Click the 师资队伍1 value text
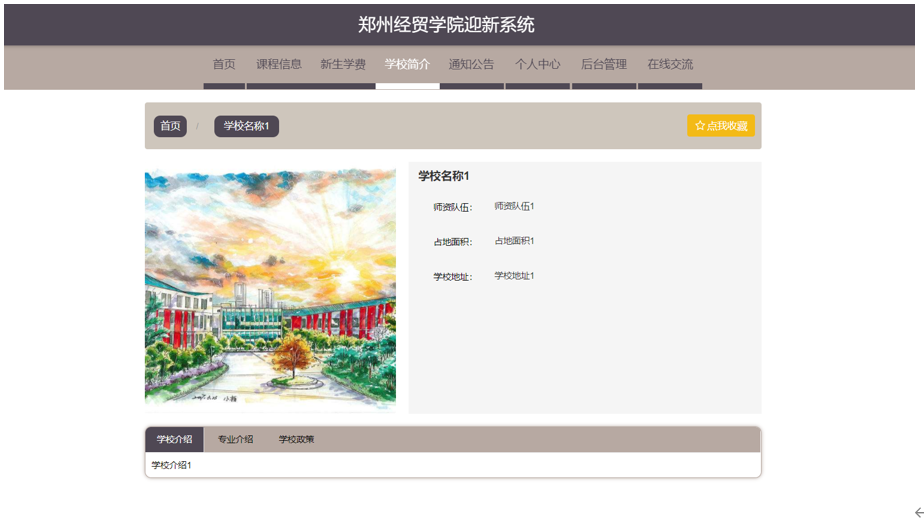Viewport: 924px width, 522px height. pos(514,206)
